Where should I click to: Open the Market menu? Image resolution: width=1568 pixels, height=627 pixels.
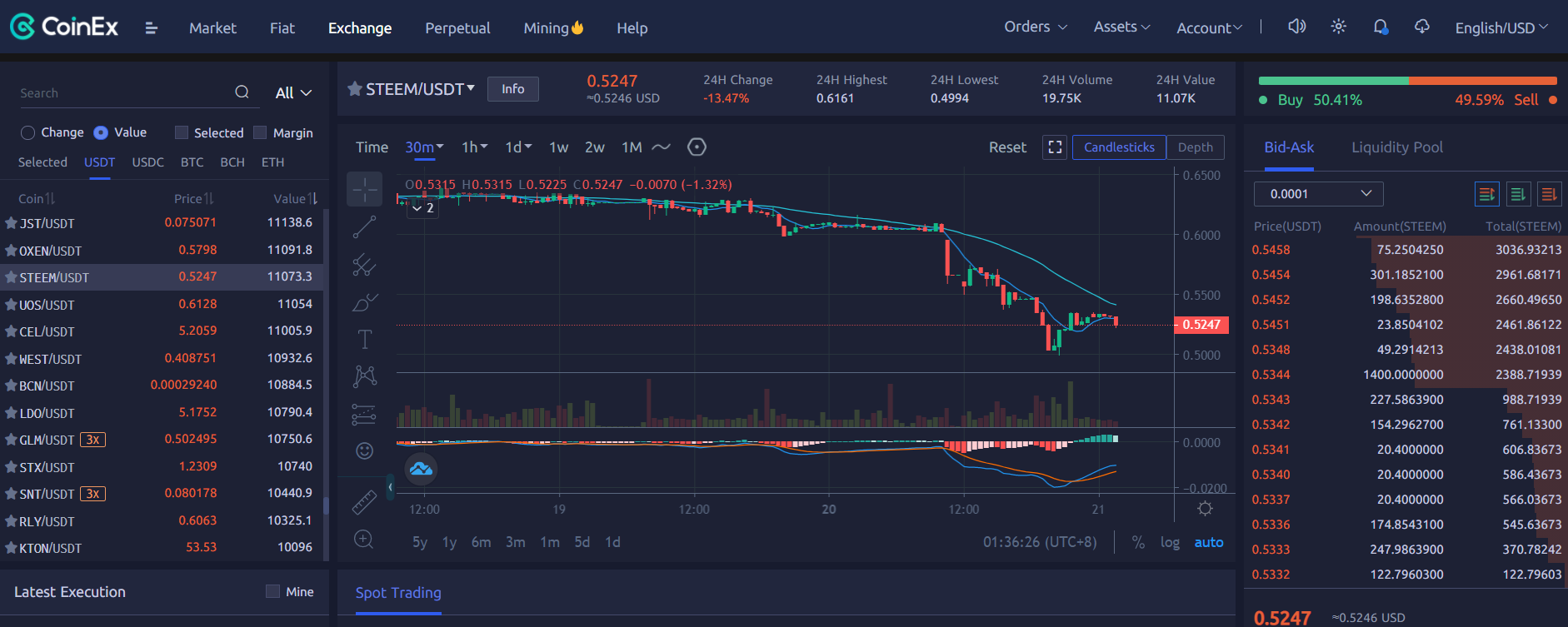coord(212,28)
